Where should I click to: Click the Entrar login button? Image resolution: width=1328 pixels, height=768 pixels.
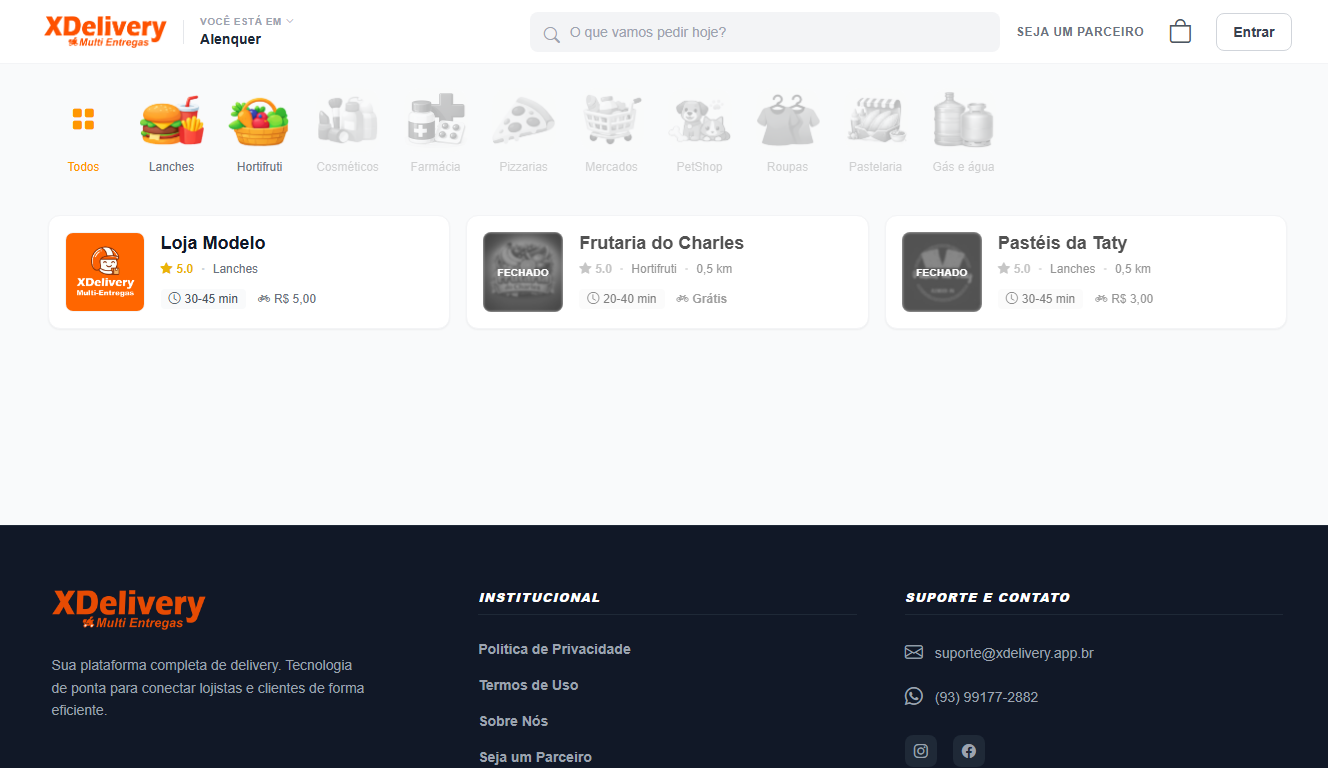tap(1253, 32)
